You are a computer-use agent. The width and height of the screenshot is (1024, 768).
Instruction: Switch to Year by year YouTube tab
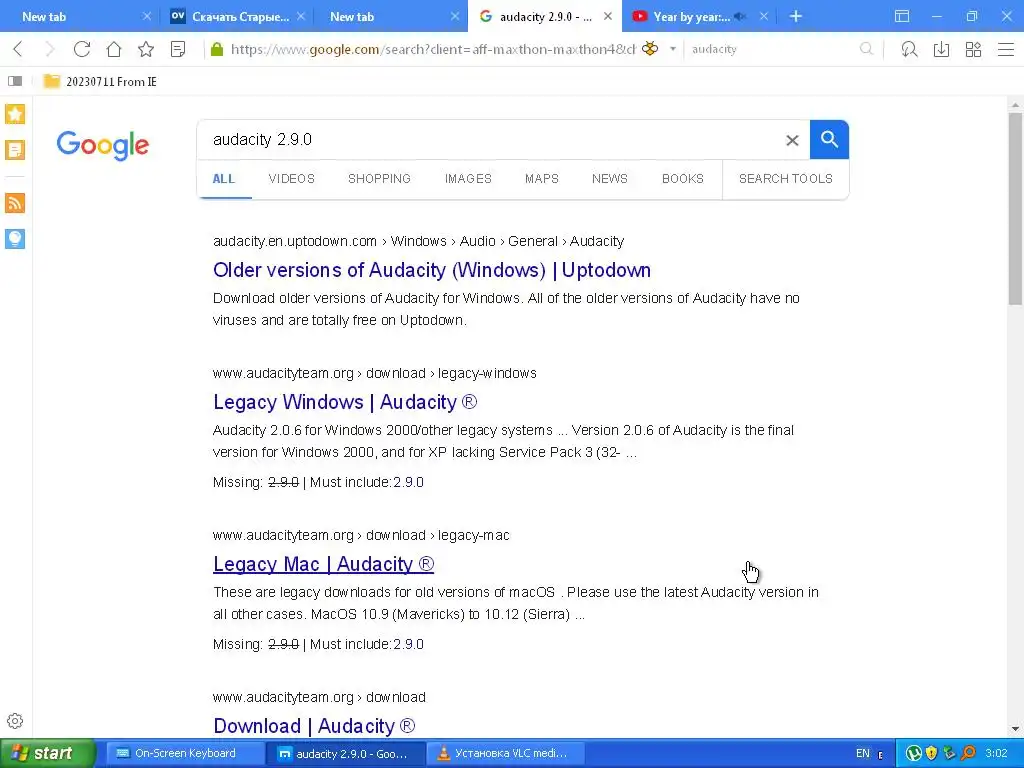click(691, 16)
